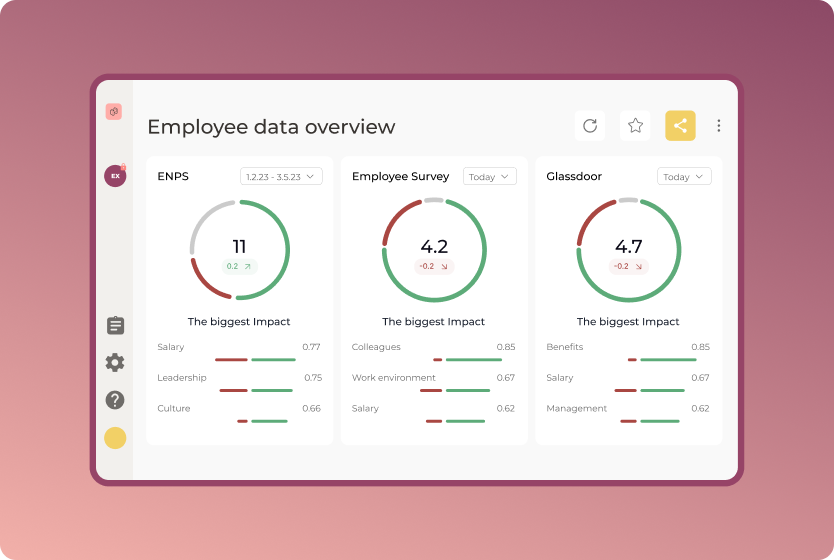Click the ENPS score 11 gauge

[x=240, y=250]
